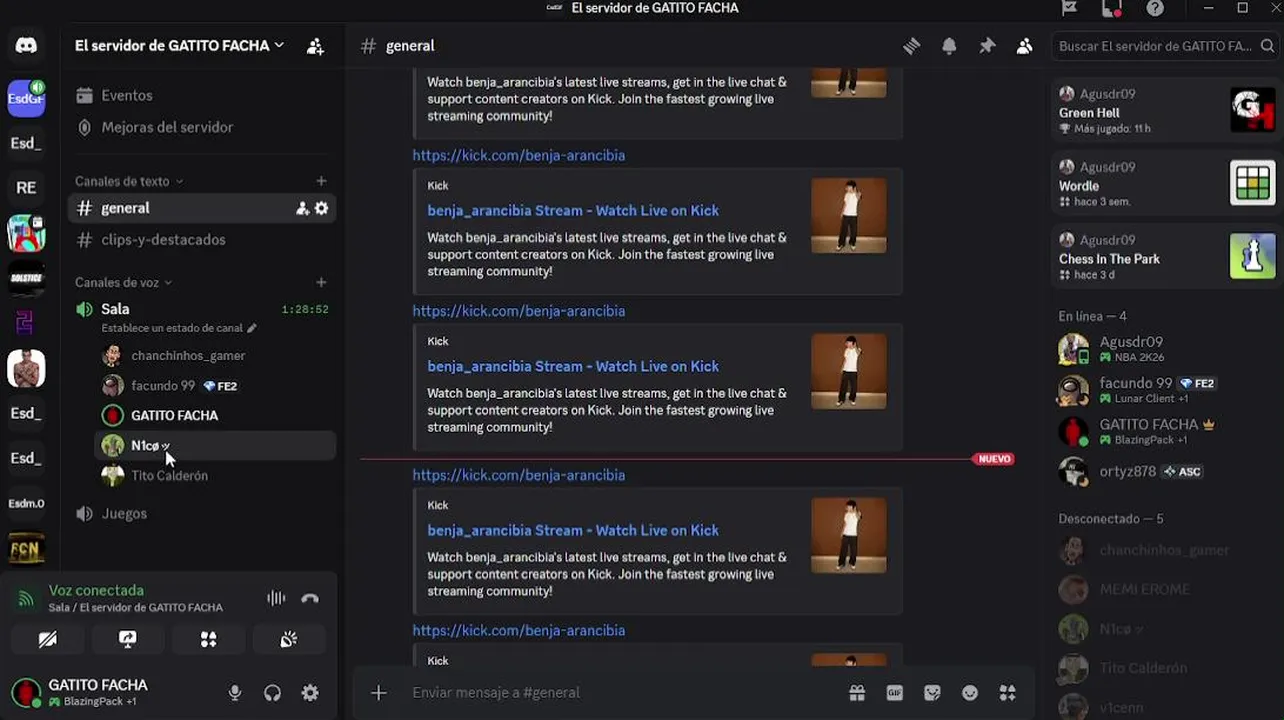Open facundo 99 member running Lunar Client

pyautogui.click(x=1165, y=389)
